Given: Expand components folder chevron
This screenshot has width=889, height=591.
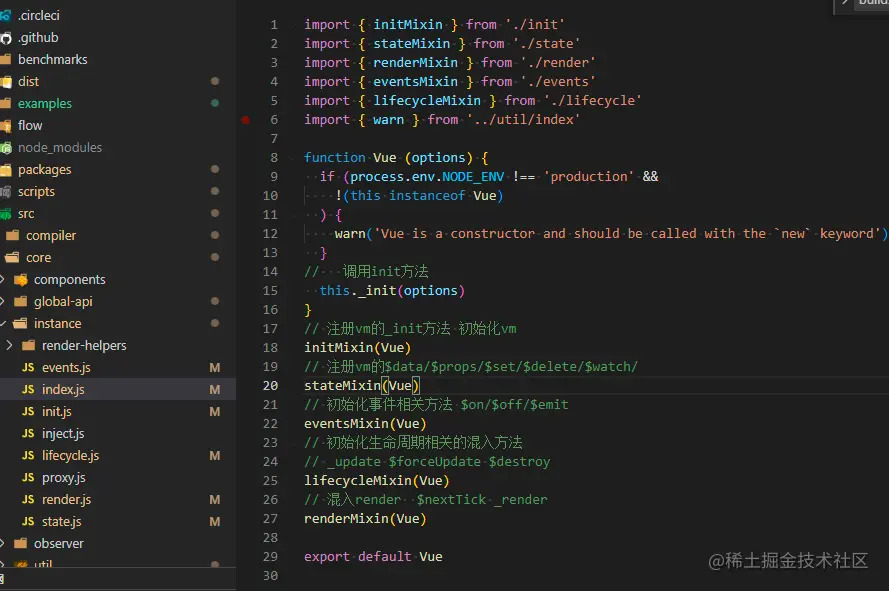Looking at the screenshot, I should pos(2,279).
